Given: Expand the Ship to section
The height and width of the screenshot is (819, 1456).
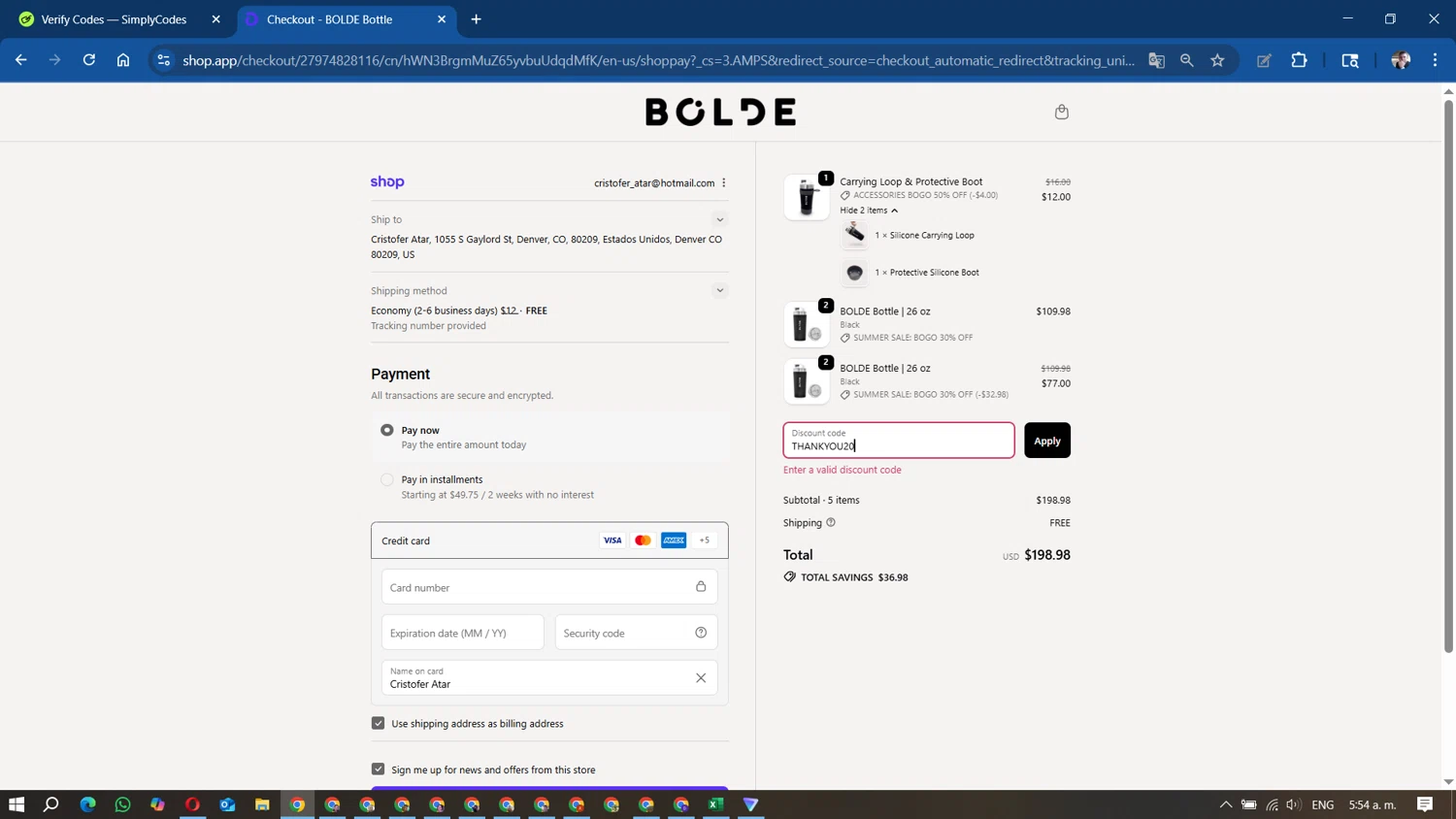Looking at the screenshot, I should tap(719, 219).
